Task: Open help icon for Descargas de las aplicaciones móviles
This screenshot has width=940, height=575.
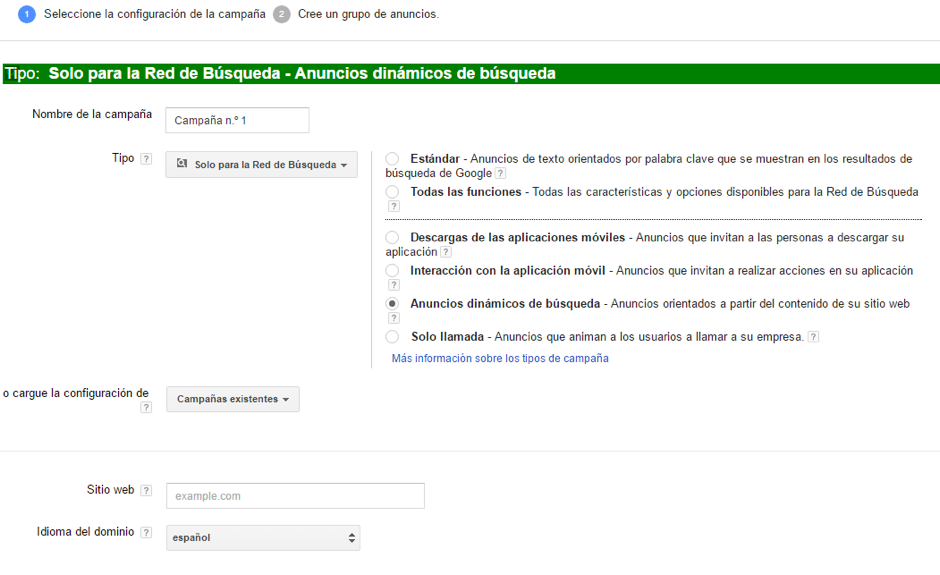Action: coord(446,252)
